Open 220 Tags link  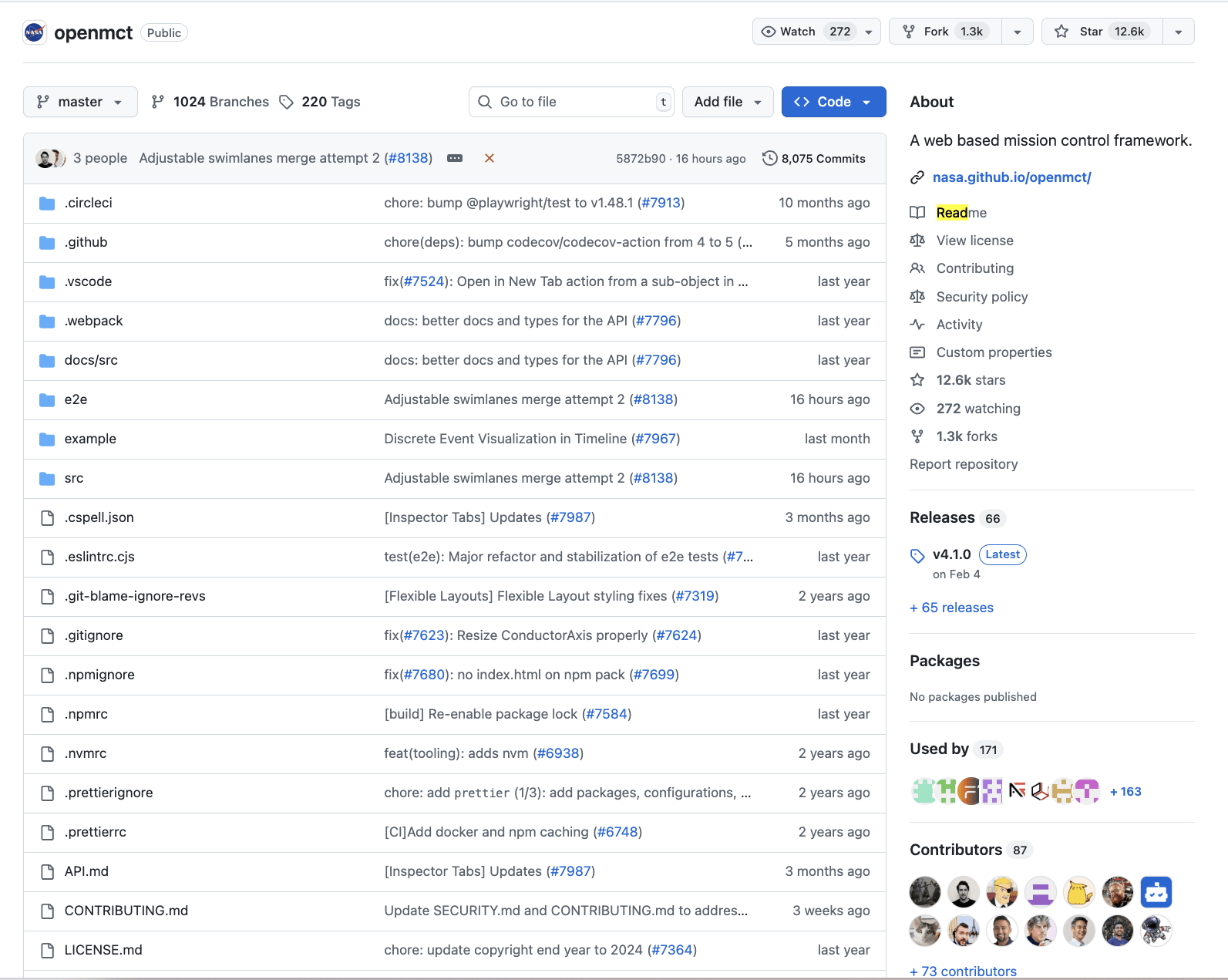pyautogui.click(x=320, y=102)
